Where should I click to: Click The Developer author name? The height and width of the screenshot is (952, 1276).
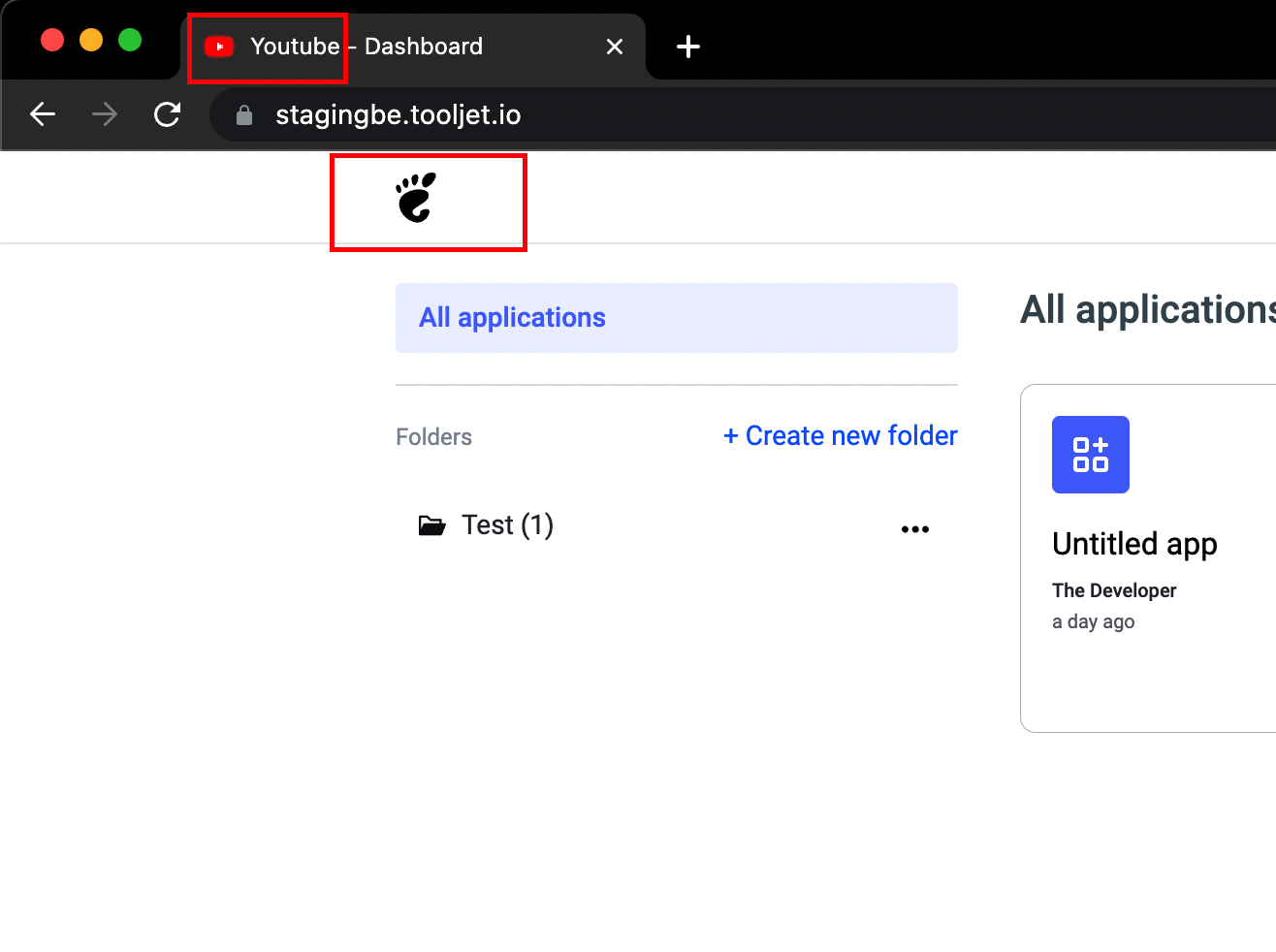(x=1114, y=590)
